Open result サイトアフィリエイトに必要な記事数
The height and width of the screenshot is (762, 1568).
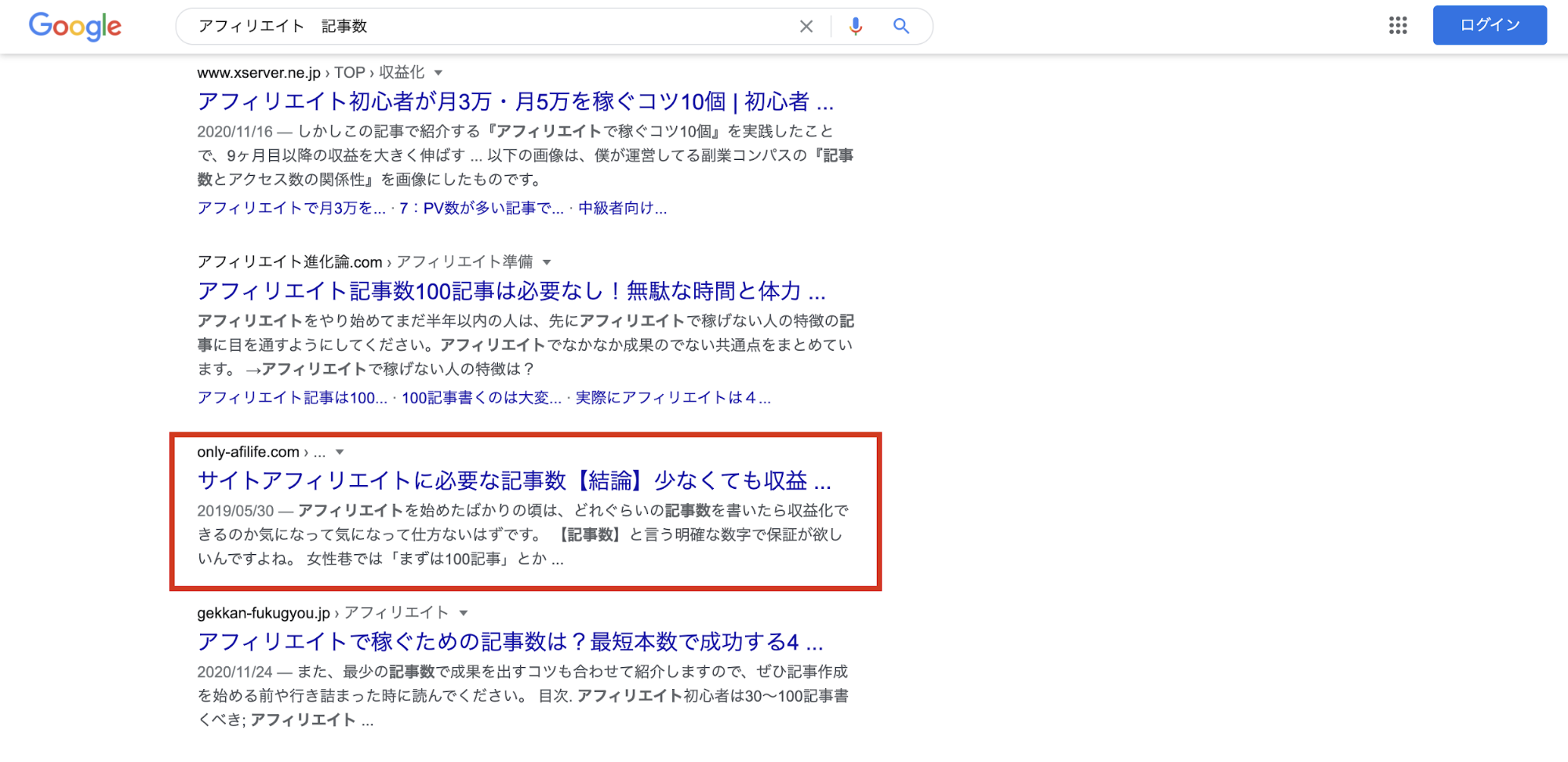pos(514,480)
